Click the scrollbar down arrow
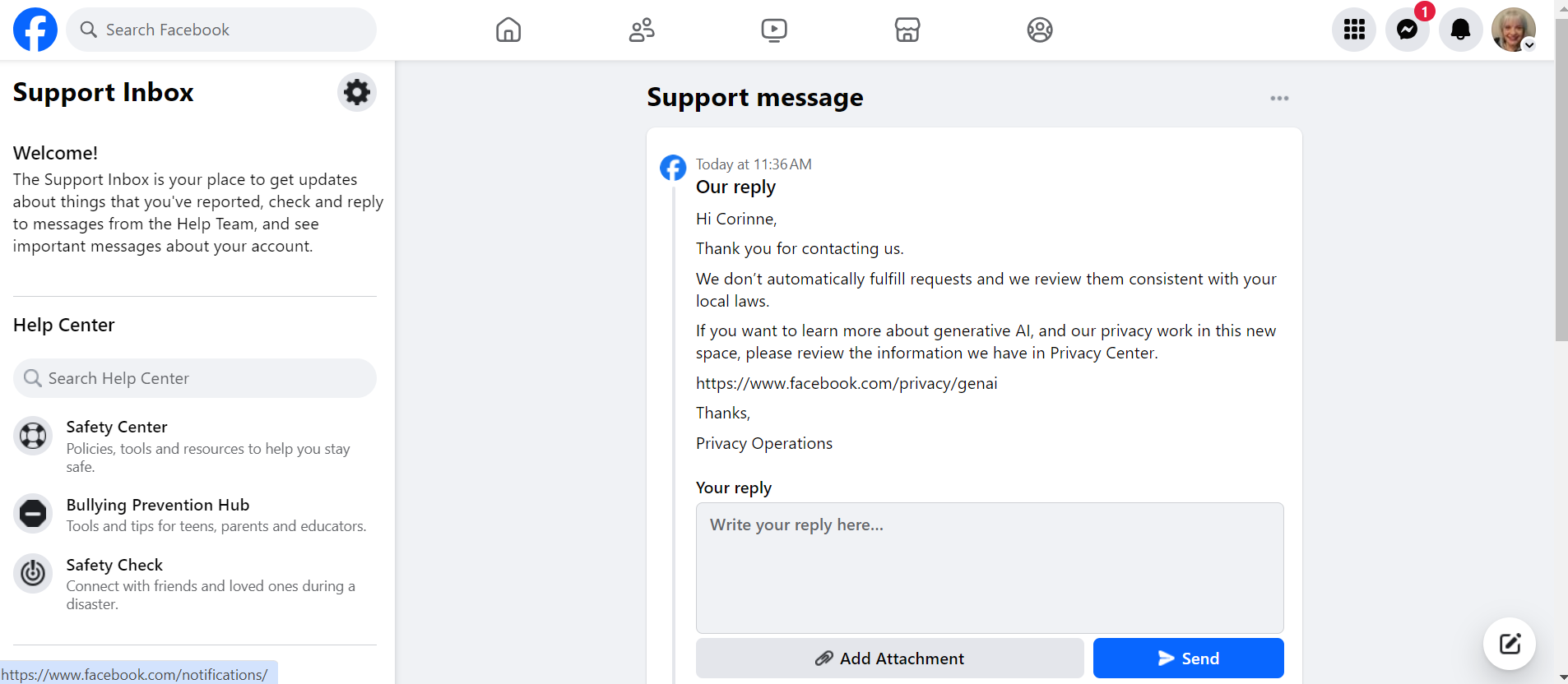Viewport: 1568px width, 684px height. [x=1561, y=677]
